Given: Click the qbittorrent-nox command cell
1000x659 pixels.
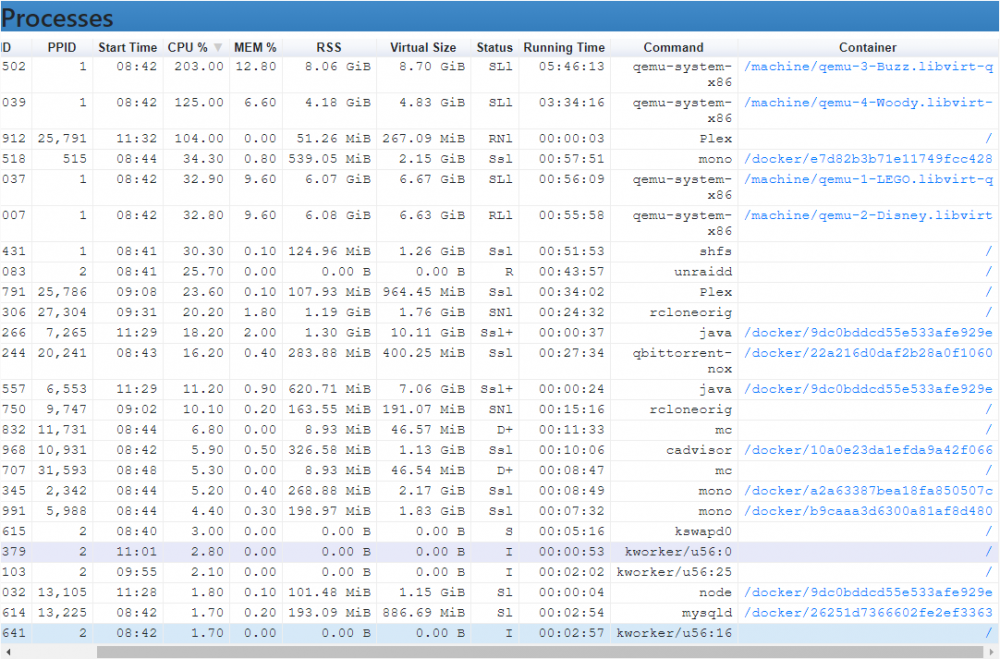Looking at the screenshot, I should (x=674, y=361).
